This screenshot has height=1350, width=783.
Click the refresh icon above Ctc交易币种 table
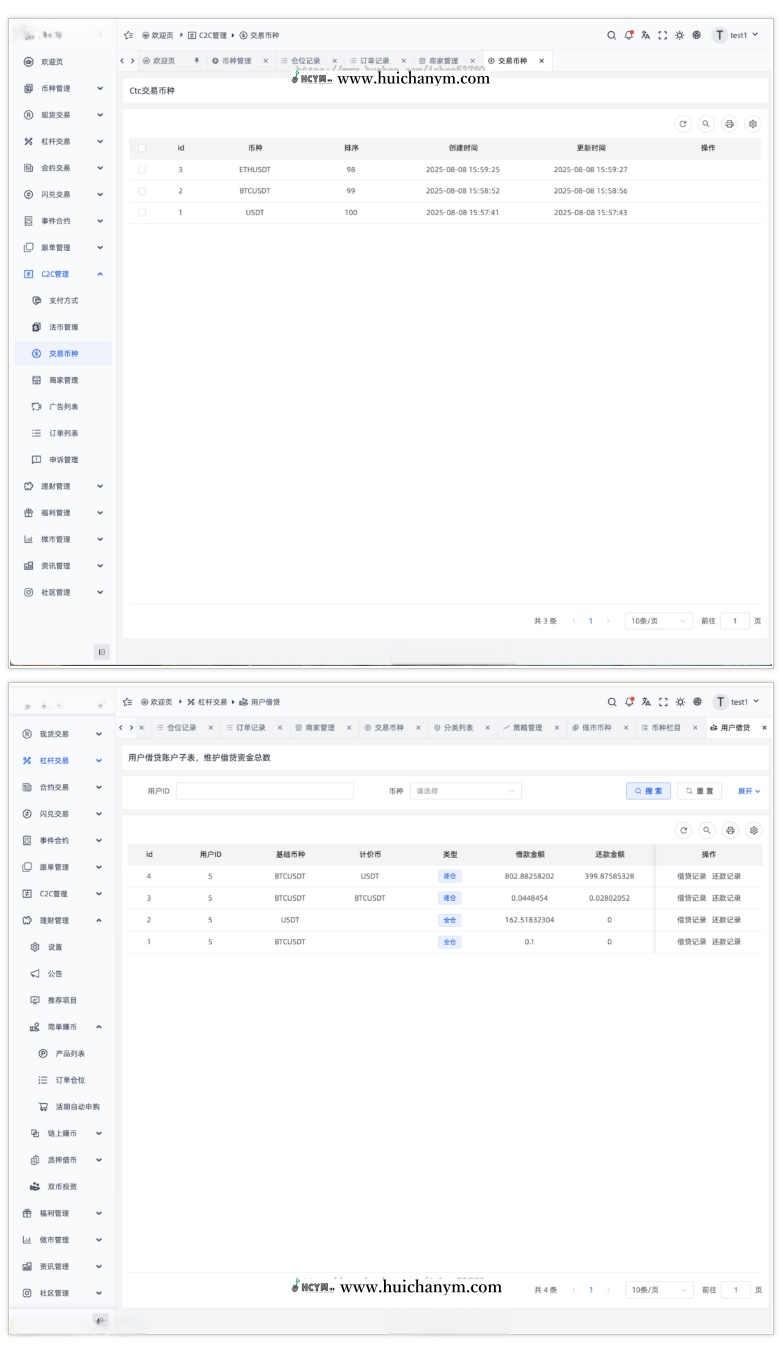(x=683, y=124)
